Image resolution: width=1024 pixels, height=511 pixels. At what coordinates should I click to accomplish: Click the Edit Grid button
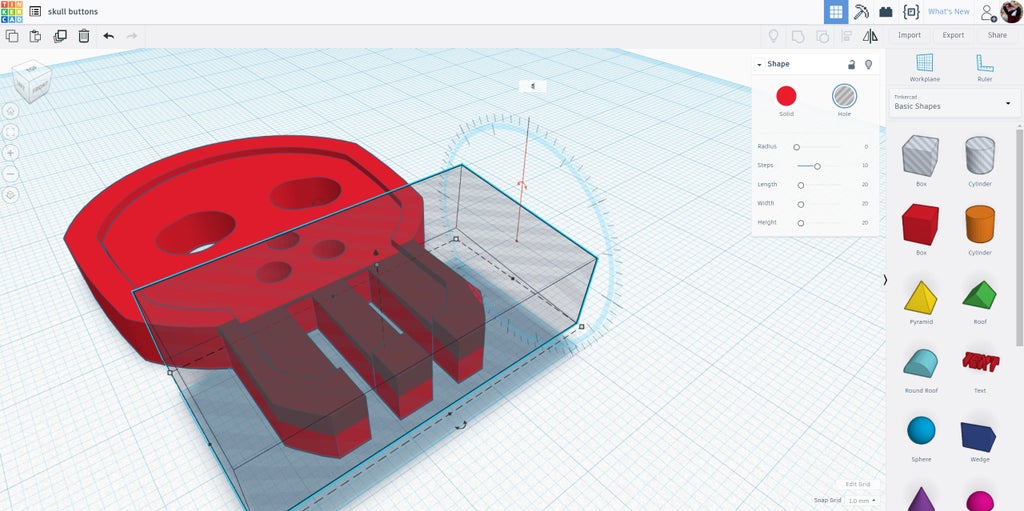[x=857, y=484]
